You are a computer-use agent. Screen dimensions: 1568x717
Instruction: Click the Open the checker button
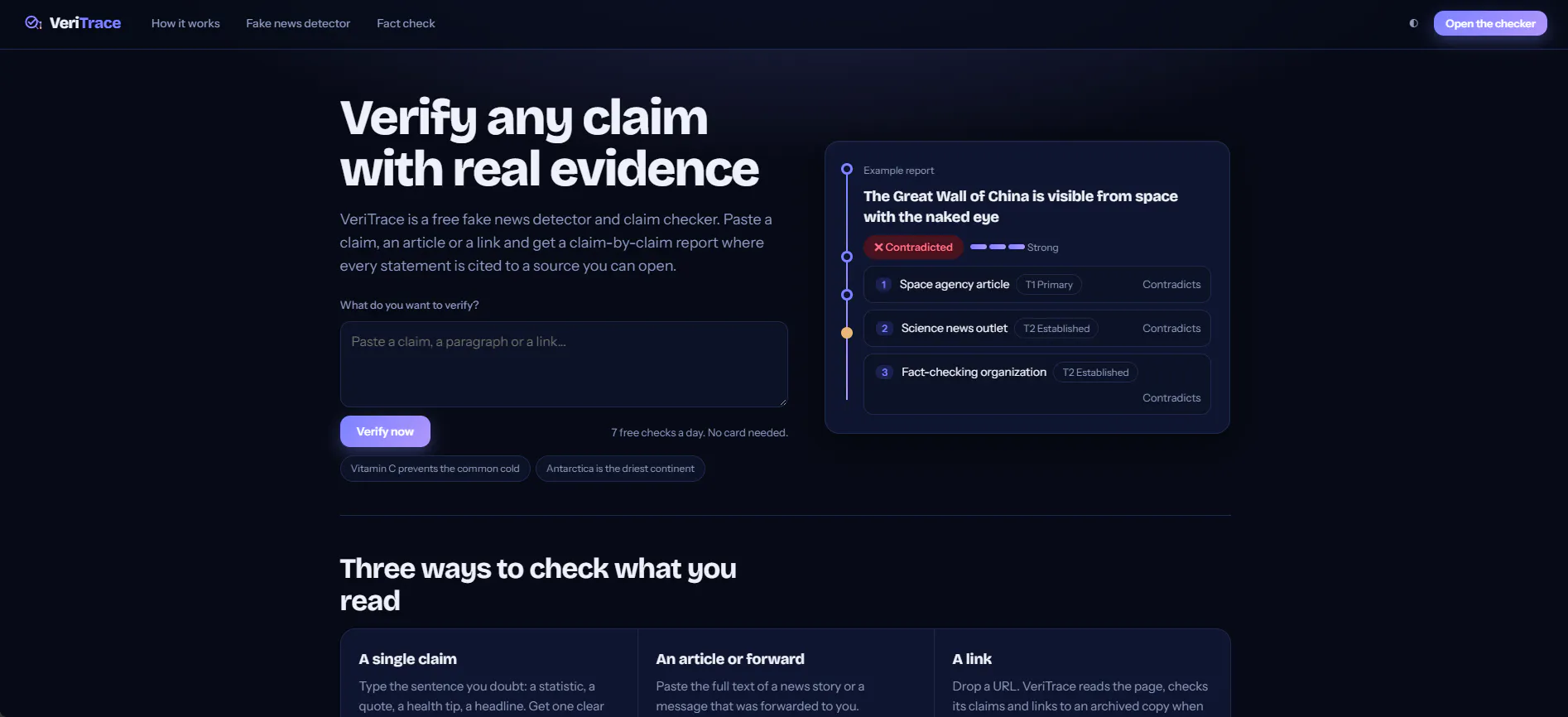(1490, 23)
